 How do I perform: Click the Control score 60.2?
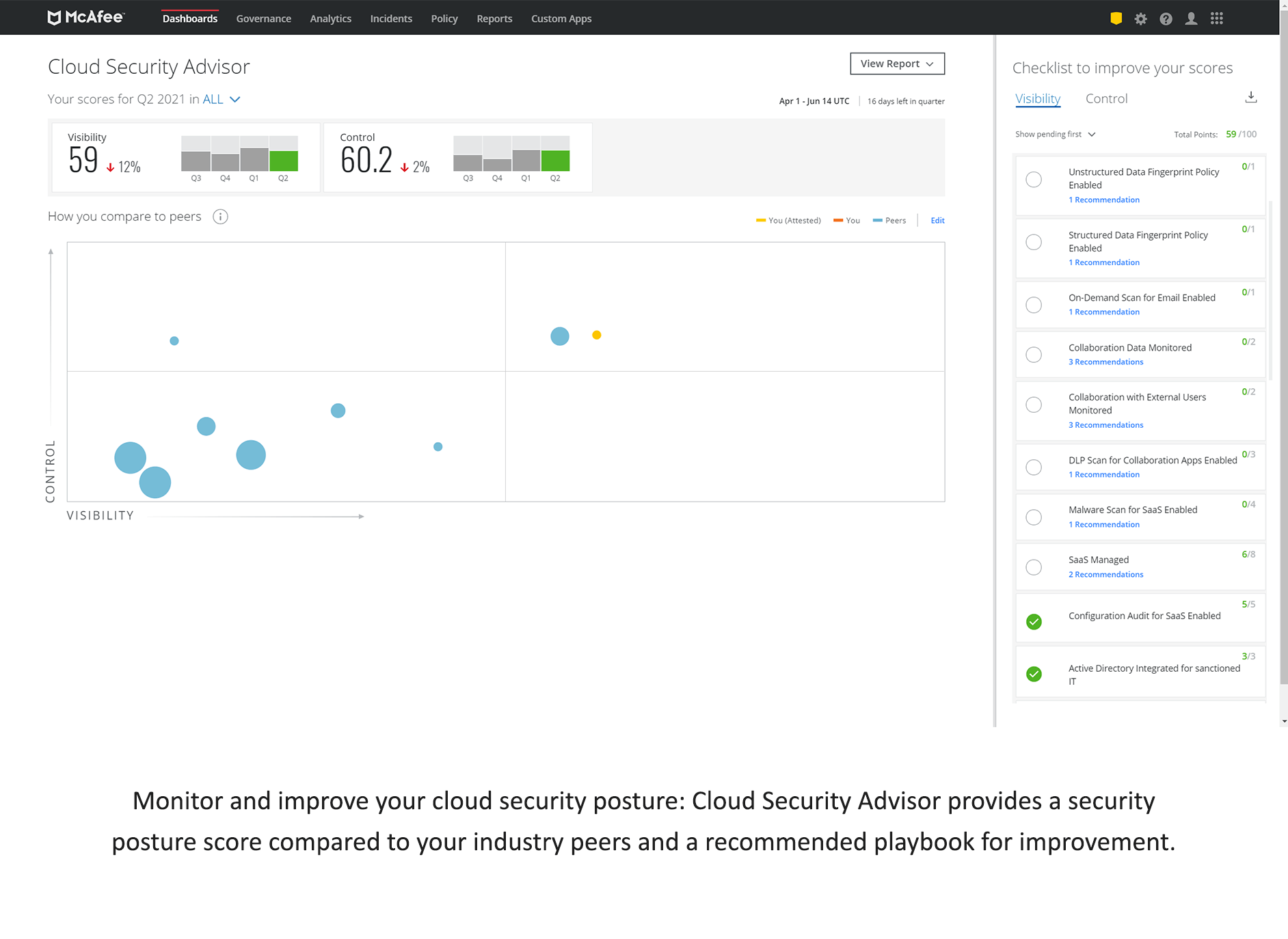[366, 160]
